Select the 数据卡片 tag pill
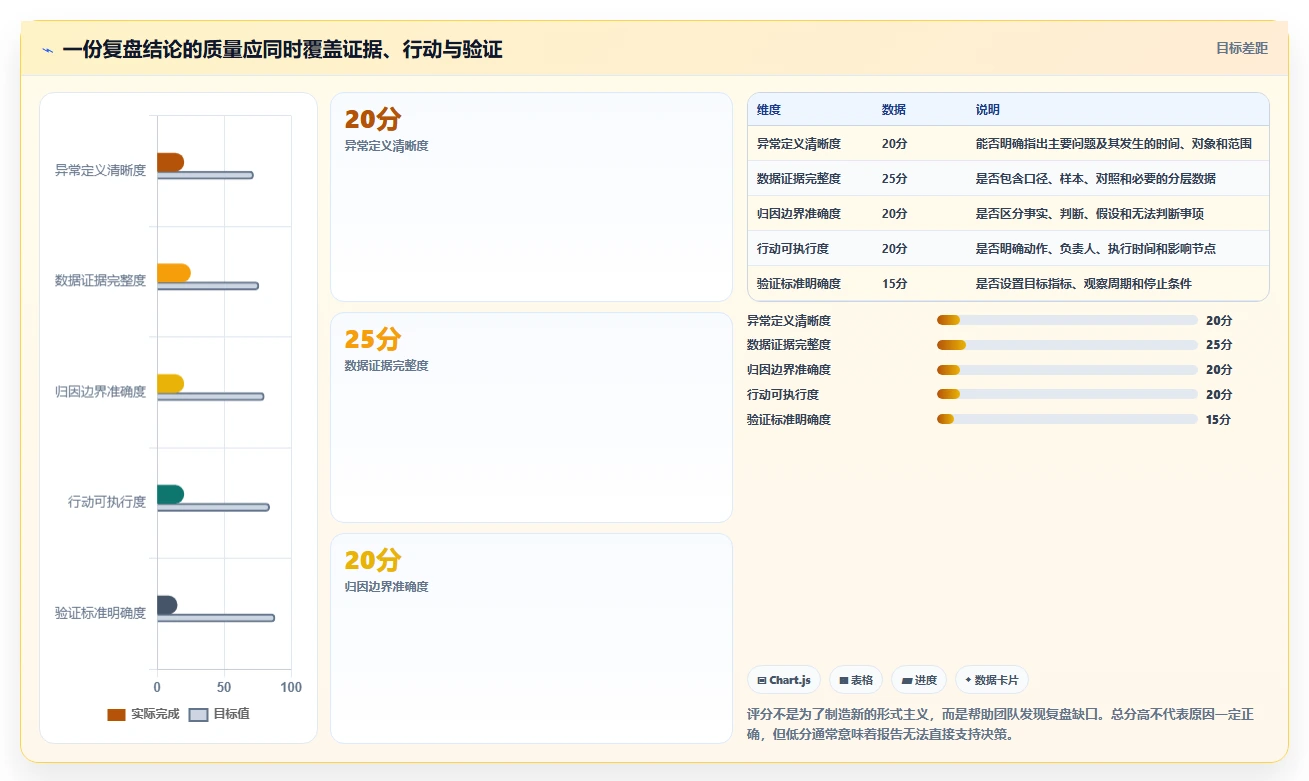 coord(992,680)
